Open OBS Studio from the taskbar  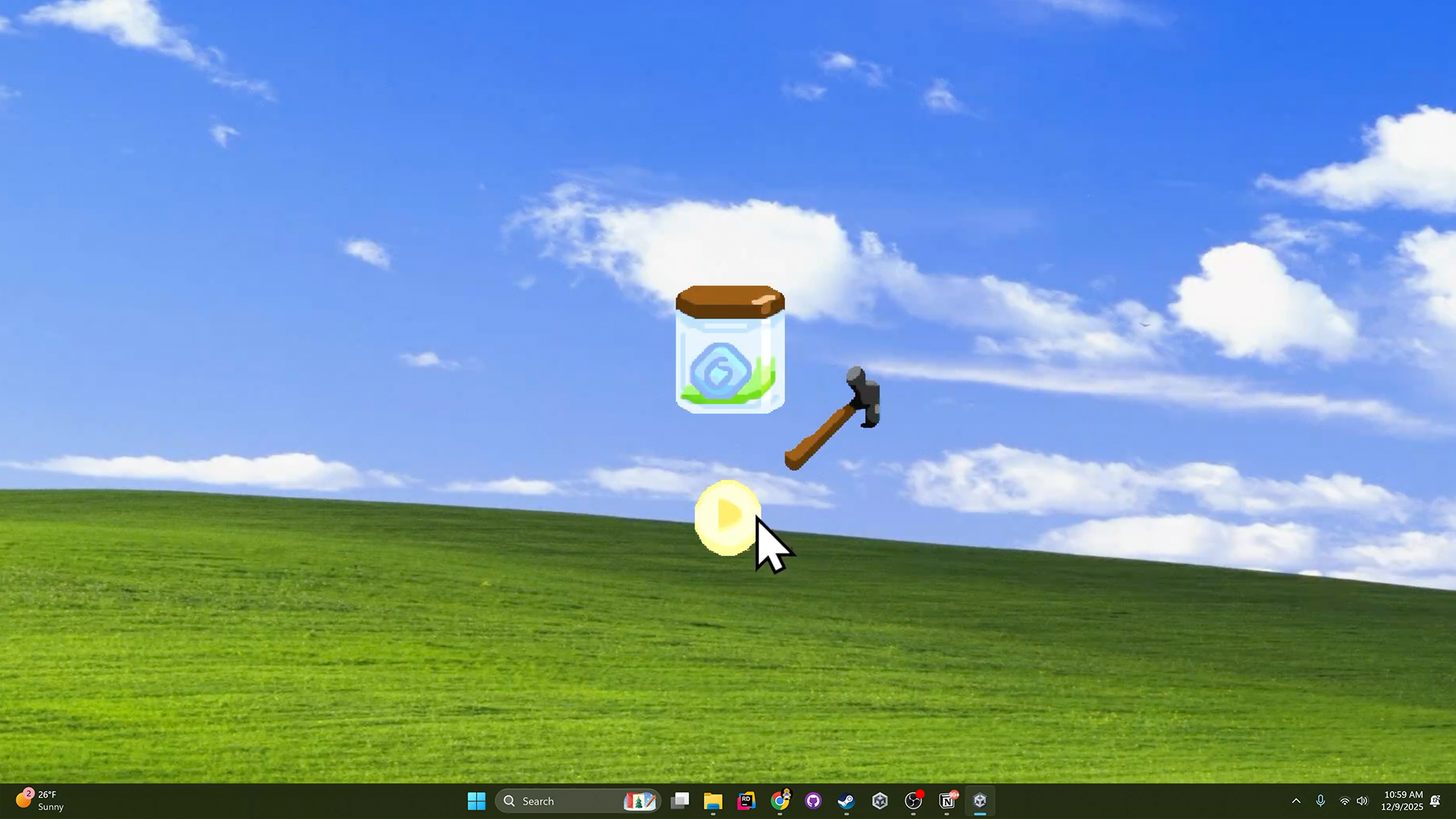pyautogui.click(x=913, y=802)
